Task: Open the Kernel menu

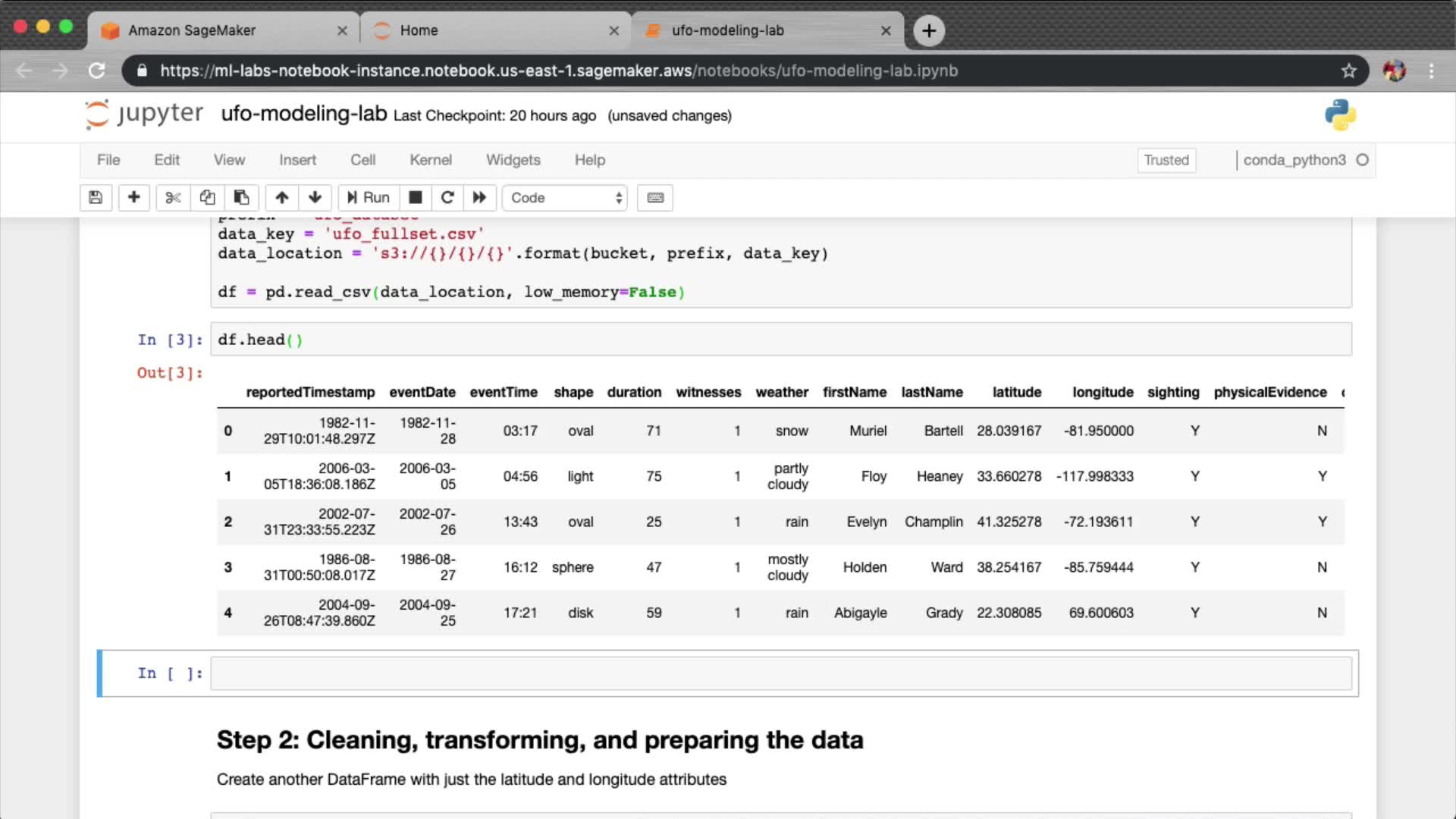Action: coord(430,160)
